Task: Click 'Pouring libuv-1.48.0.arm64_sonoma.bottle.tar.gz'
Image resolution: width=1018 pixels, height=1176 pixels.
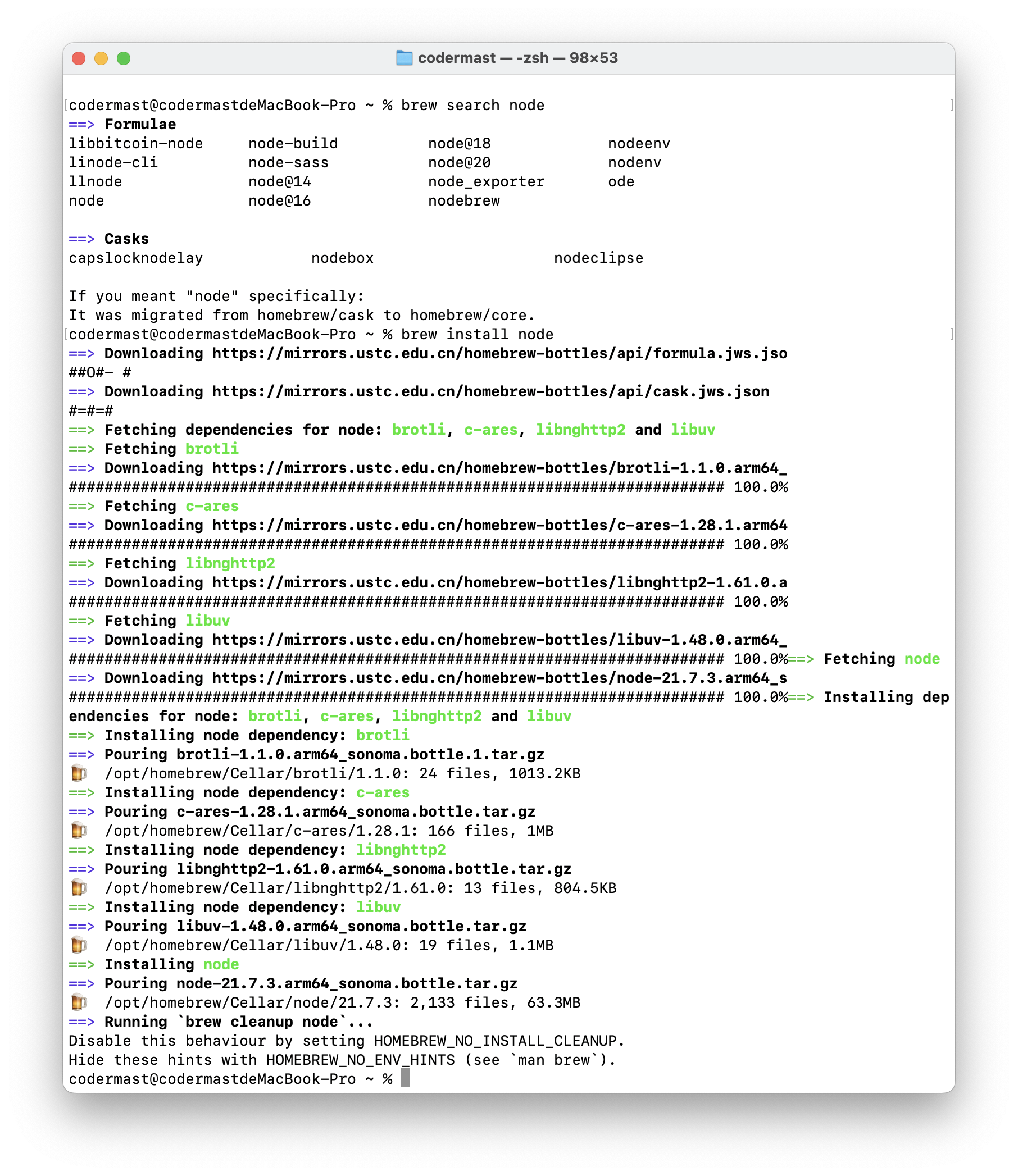Action: (315, 927)
